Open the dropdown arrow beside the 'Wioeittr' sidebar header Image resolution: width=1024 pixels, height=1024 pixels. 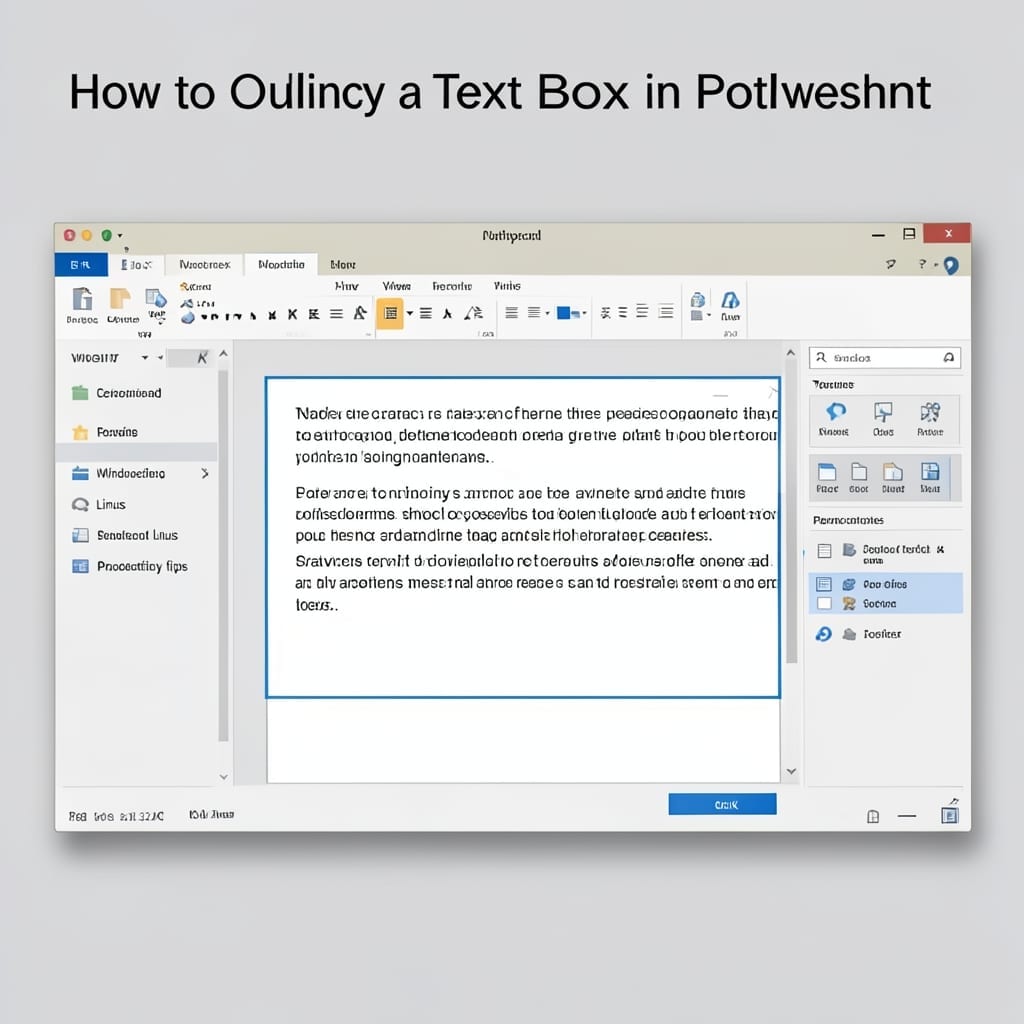tap(145, 357)
